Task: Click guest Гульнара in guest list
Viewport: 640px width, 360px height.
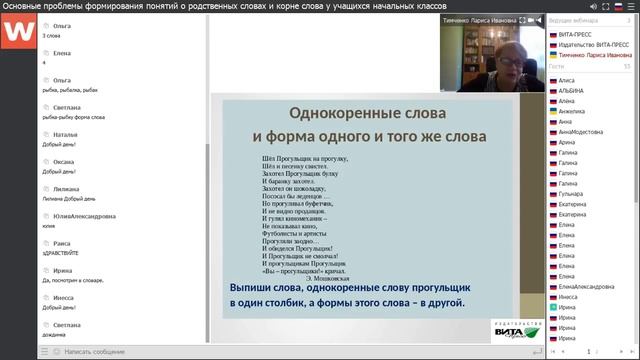Action: tap(571, 194)
